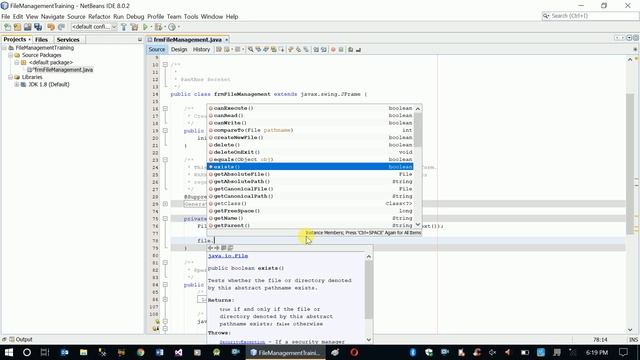Click the main editor vertical scrollbar
This screenshot has height=360, width=640.
tap(630, 163)
